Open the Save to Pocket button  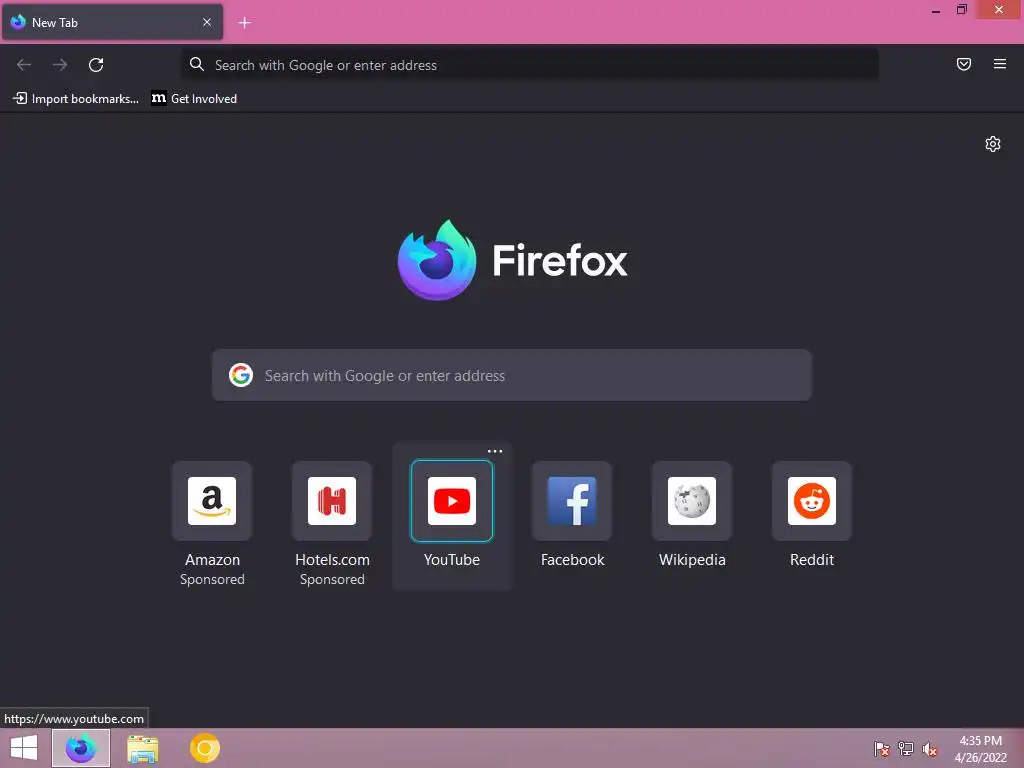[x=964, y=64]
